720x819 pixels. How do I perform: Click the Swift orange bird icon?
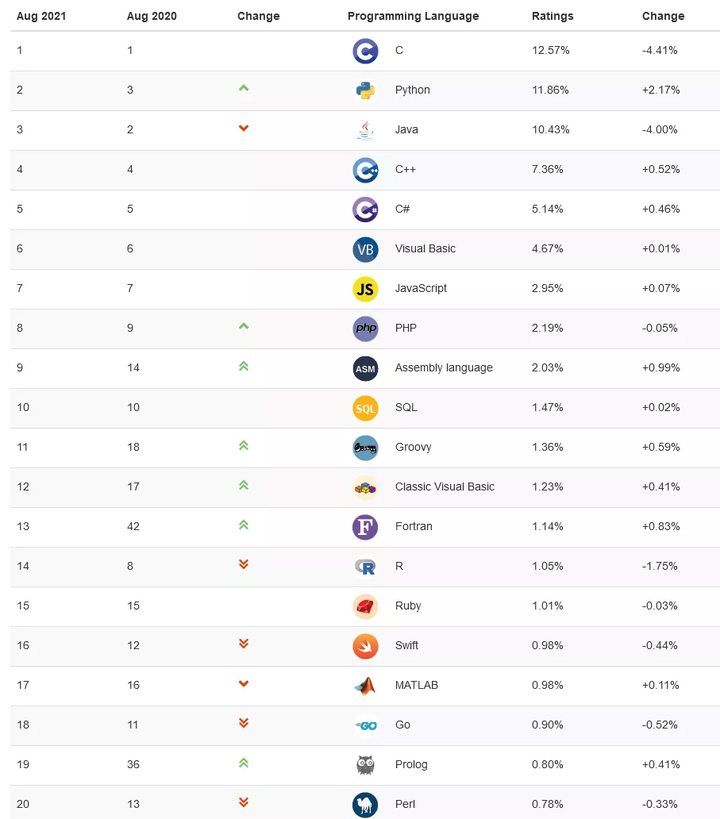pos(365,646)
